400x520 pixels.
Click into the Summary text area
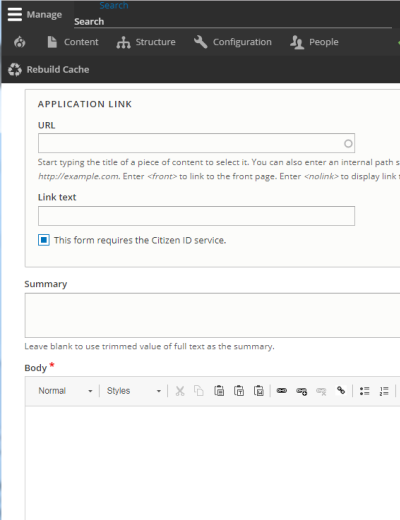[x=212, y=315]
